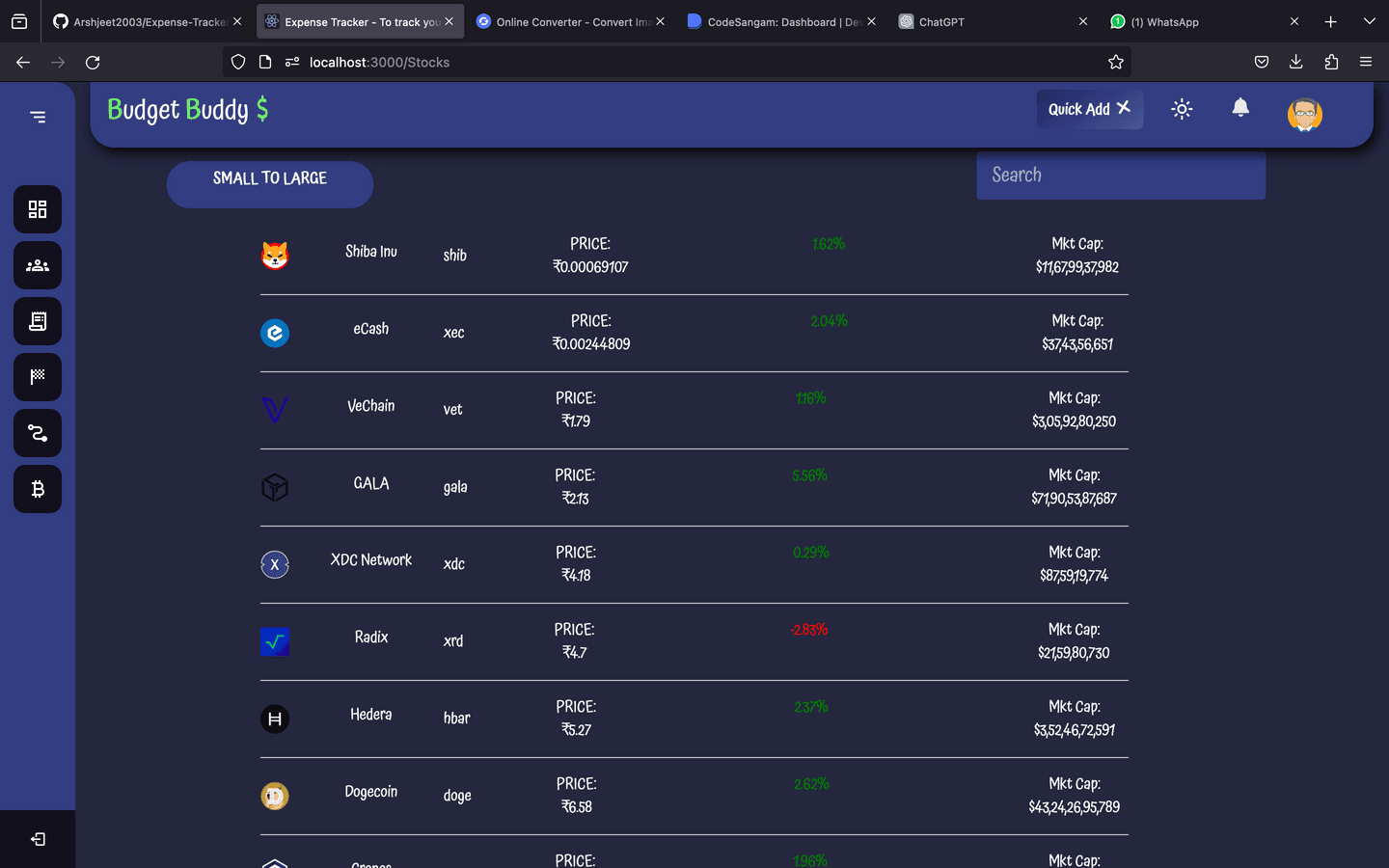Reload the page with refresh icon

[93, 62]
